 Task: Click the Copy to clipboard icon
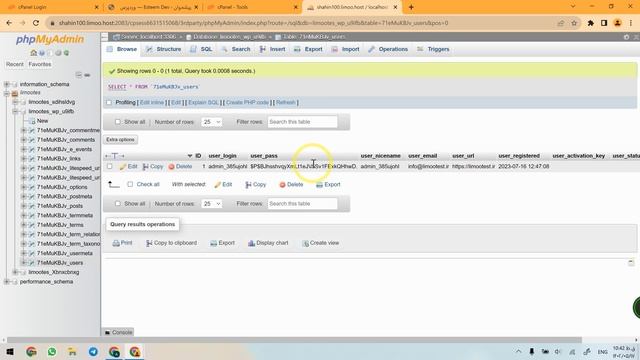149,243
